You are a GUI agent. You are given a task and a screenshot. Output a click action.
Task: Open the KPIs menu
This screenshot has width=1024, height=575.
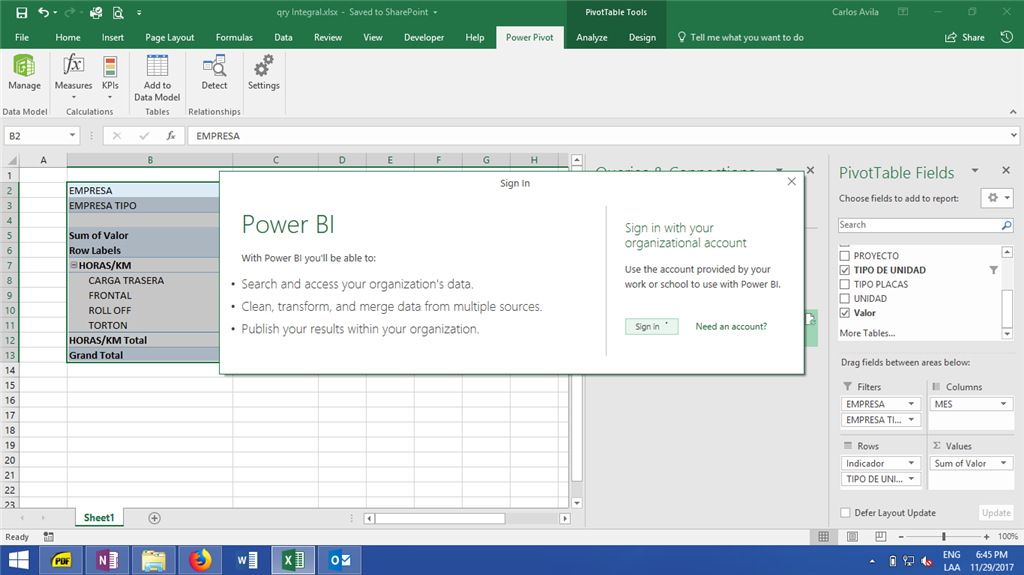click(x=110, y=77)
